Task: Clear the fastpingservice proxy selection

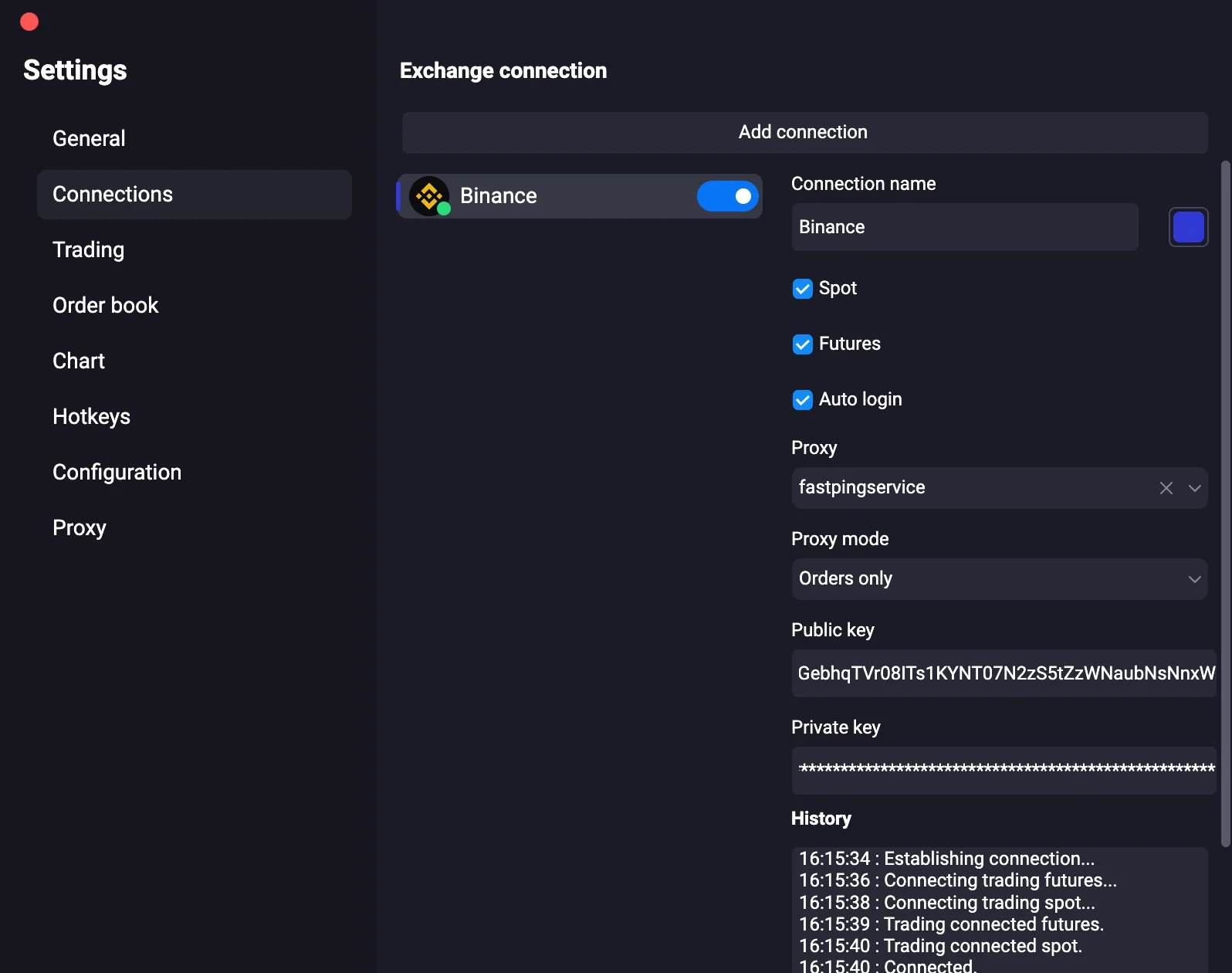Action: (1166, 488)
